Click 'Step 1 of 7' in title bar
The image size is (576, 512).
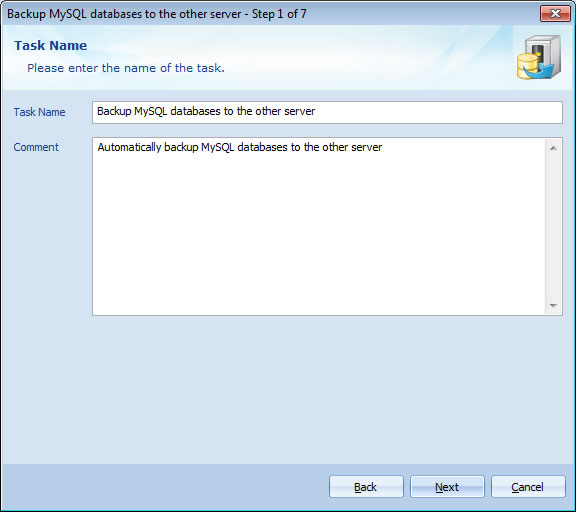[x=279, y=14]
